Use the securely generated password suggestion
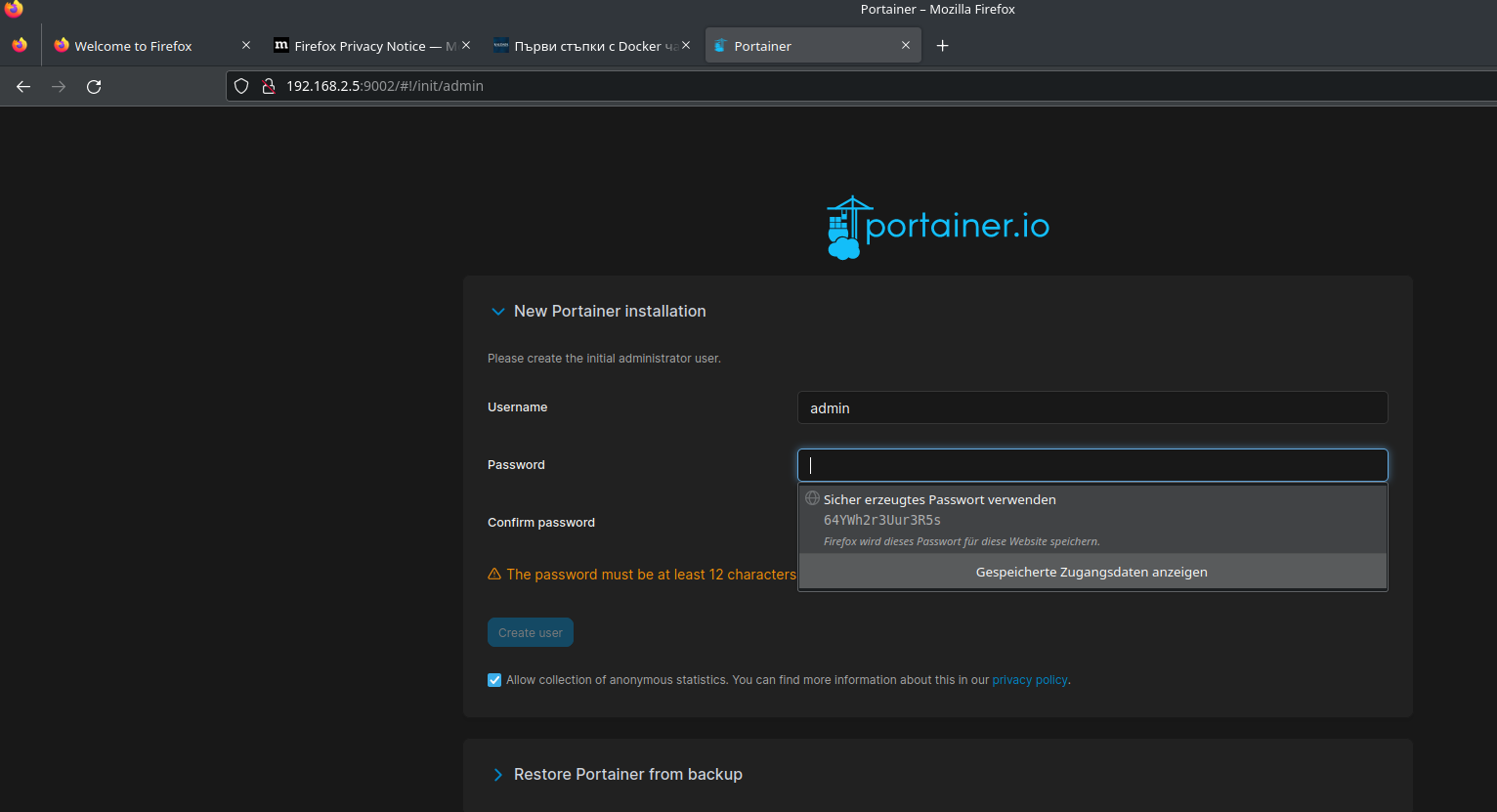 pos(1092,519)
